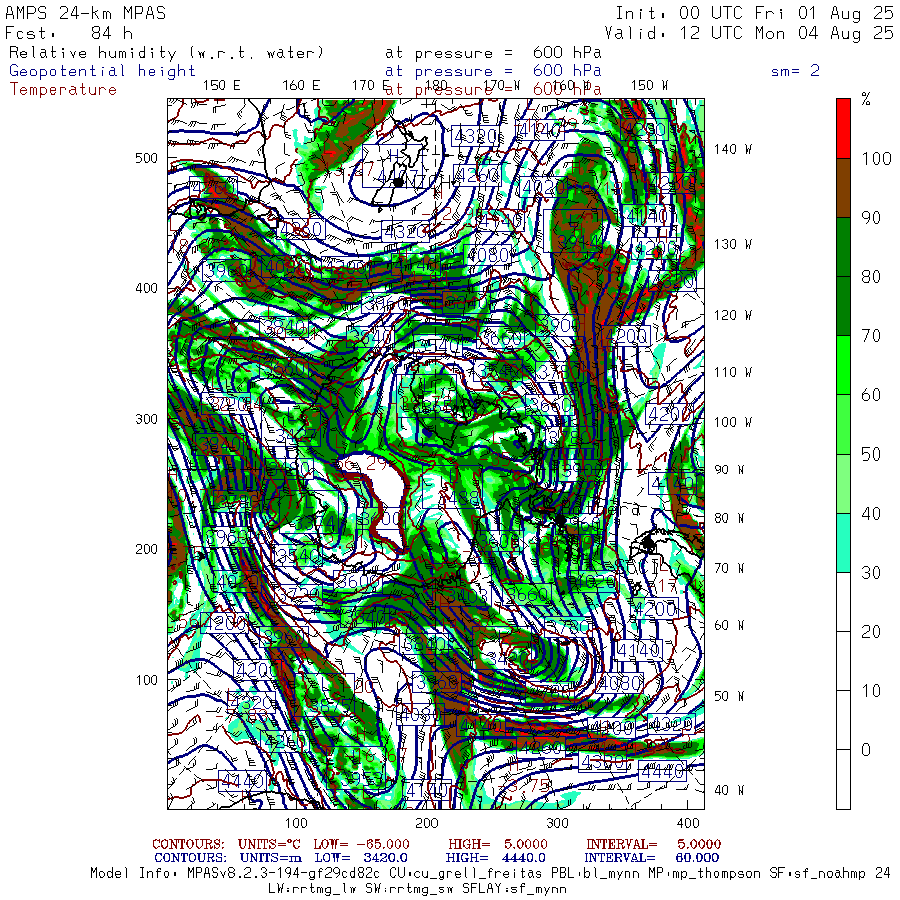Viewport: 900px width, 900px height.
Task: Click the '80 W' longitude label
Action: click(x=728, y=518)
